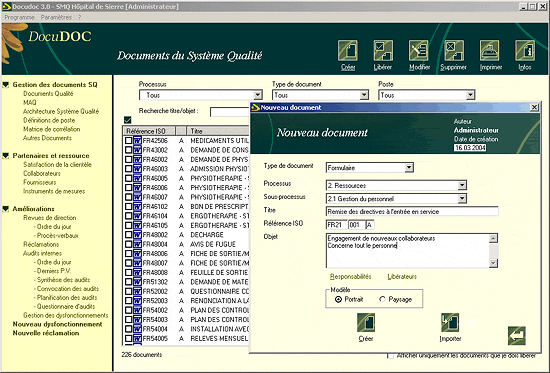Viewport: 550px width, 373px height.
Task: Collapse the Améliorations section
Action: [6, 209]
